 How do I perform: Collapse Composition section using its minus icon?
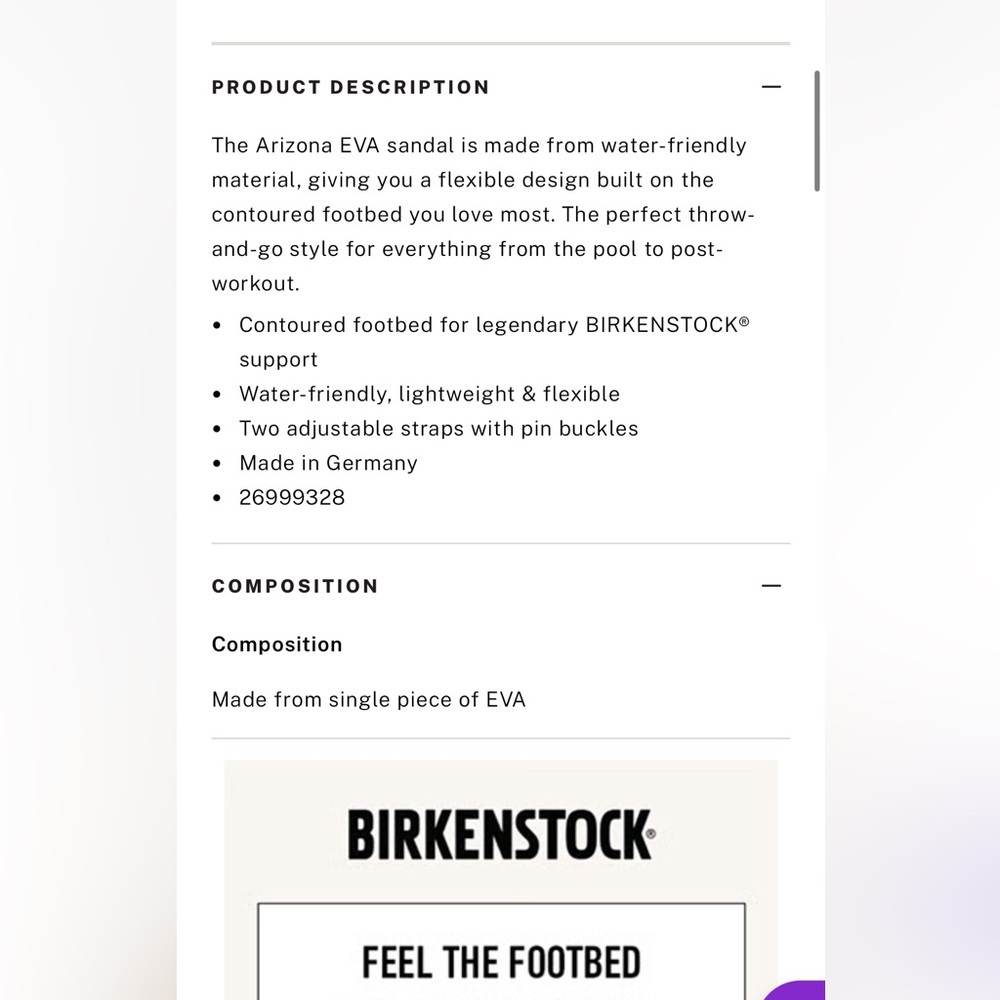pos(771,585)
